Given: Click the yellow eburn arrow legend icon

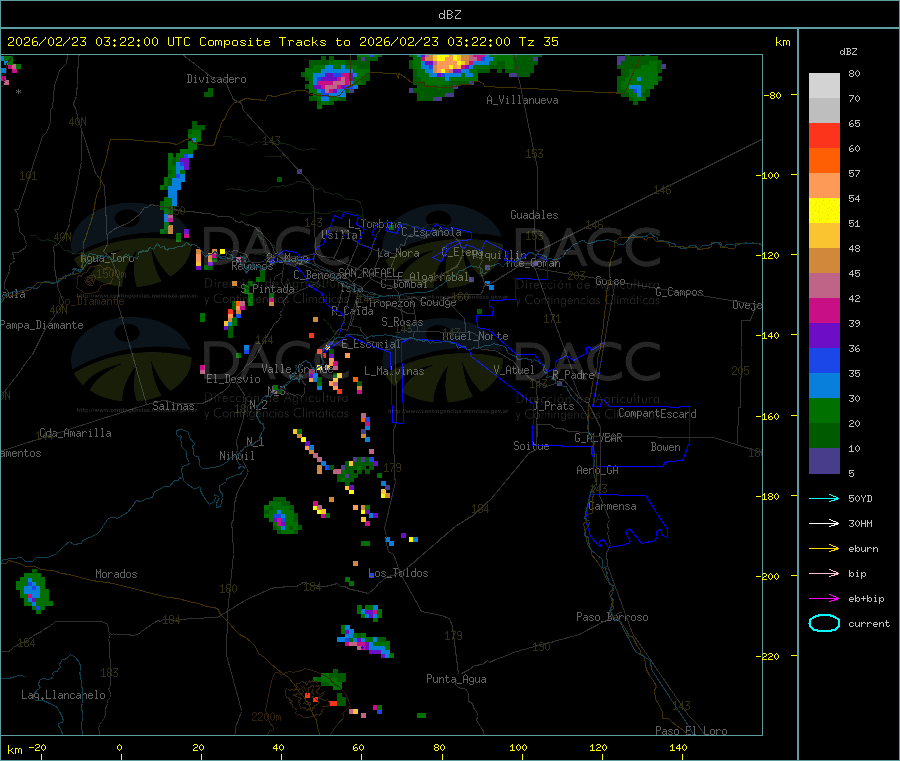Looking at the screenshot, I should click(824, 548).
